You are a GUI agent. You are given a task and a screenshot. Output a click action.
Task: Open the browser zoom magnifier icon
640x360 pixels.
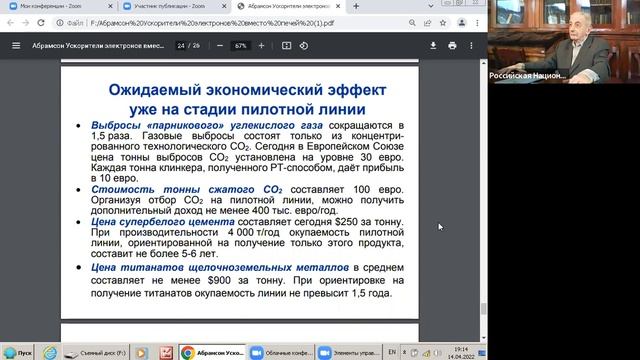[412, 23]
